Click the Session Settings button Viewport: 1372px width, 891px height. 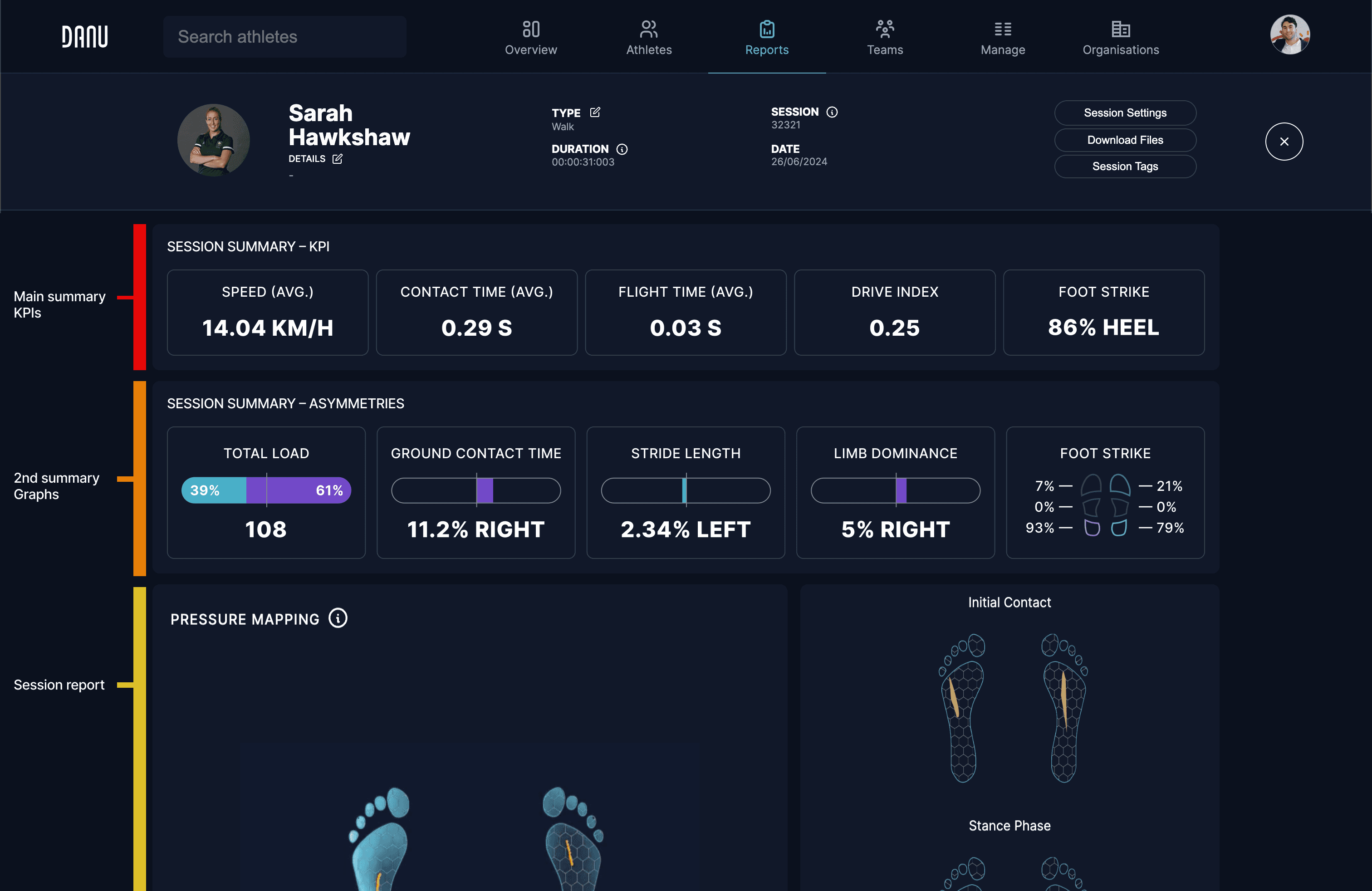coord(1125,113)
